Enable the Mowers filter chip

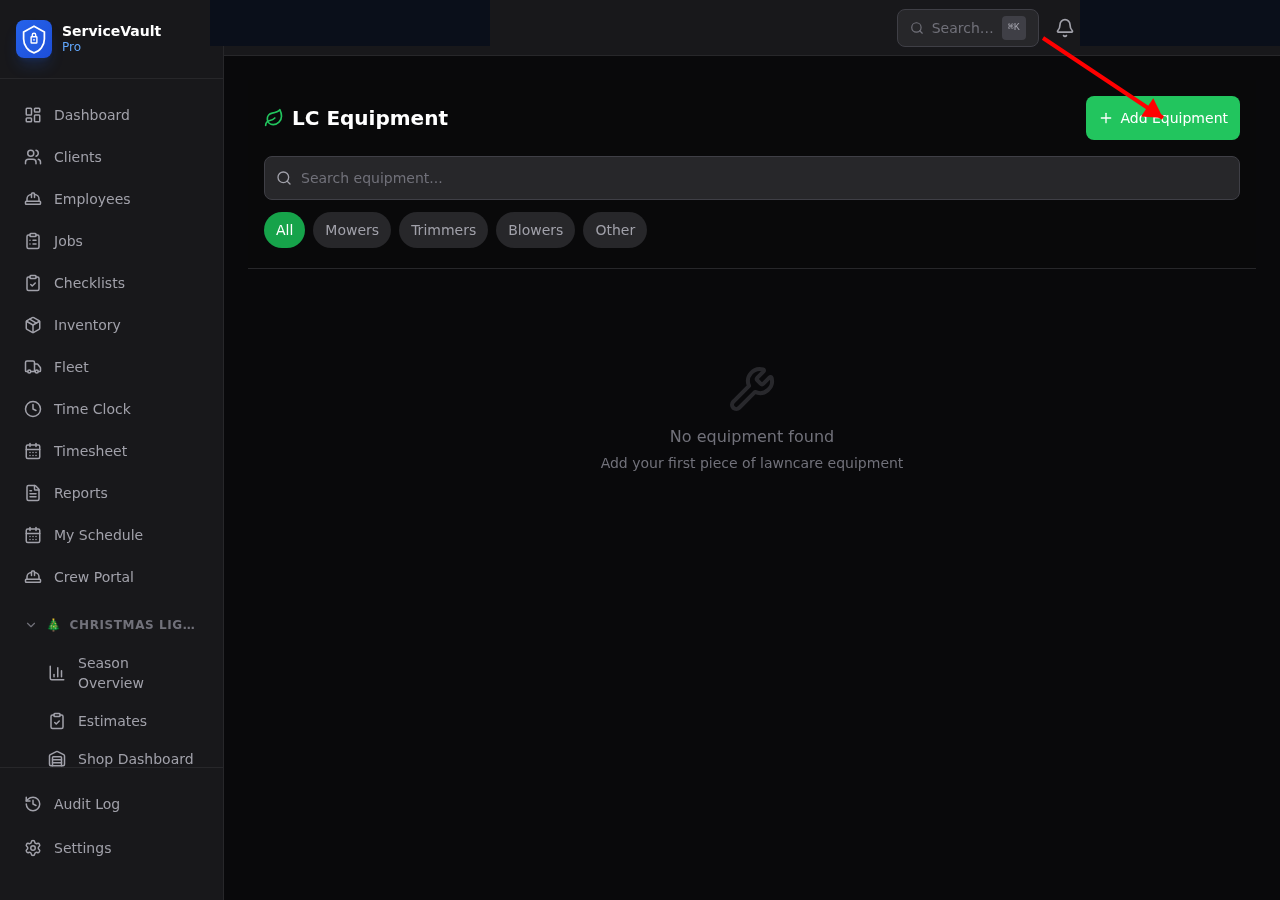click(x=352, y=229)
